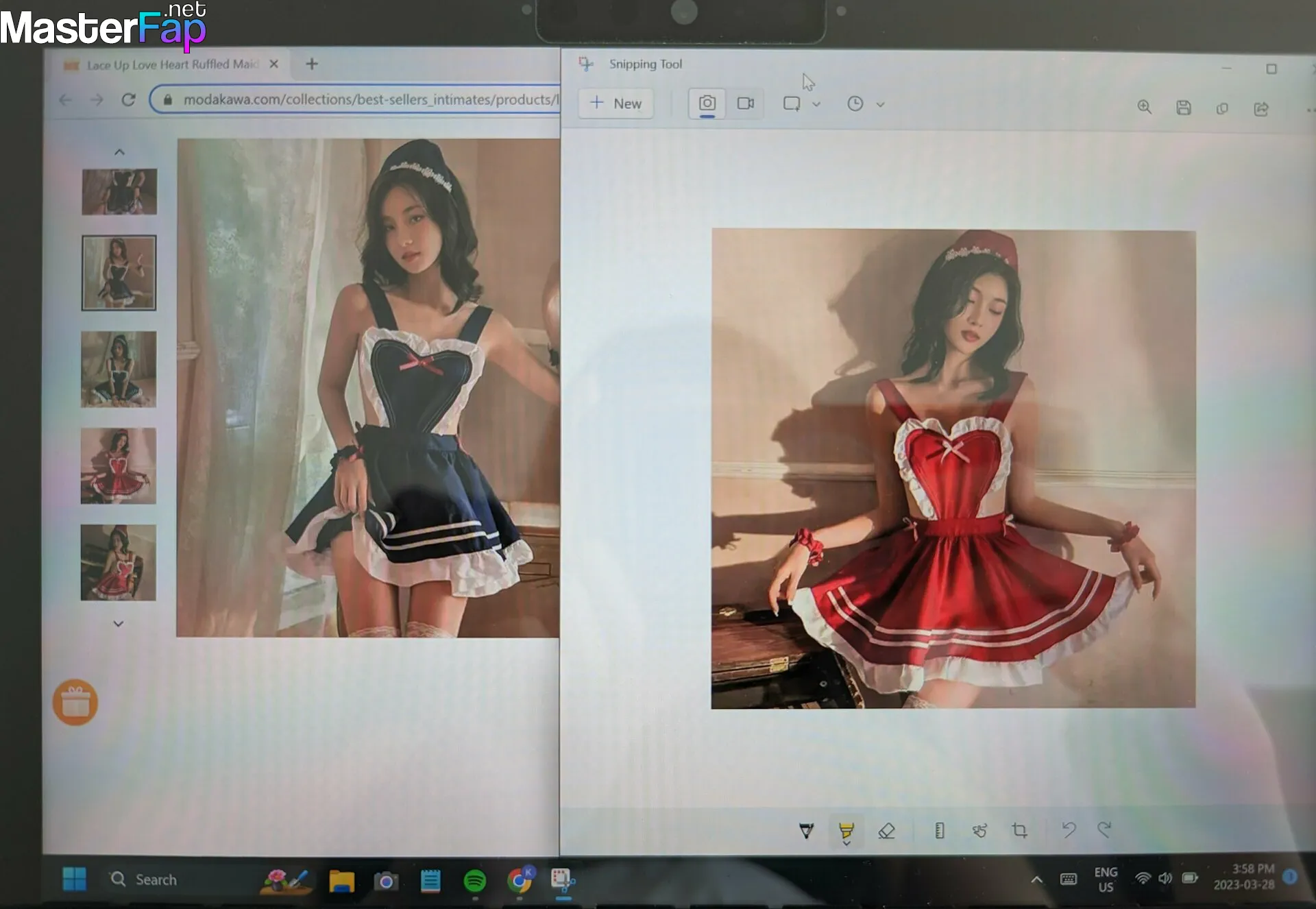
Task: Open the flower painting search highlight icon
Action: click(x=286, y=880)
